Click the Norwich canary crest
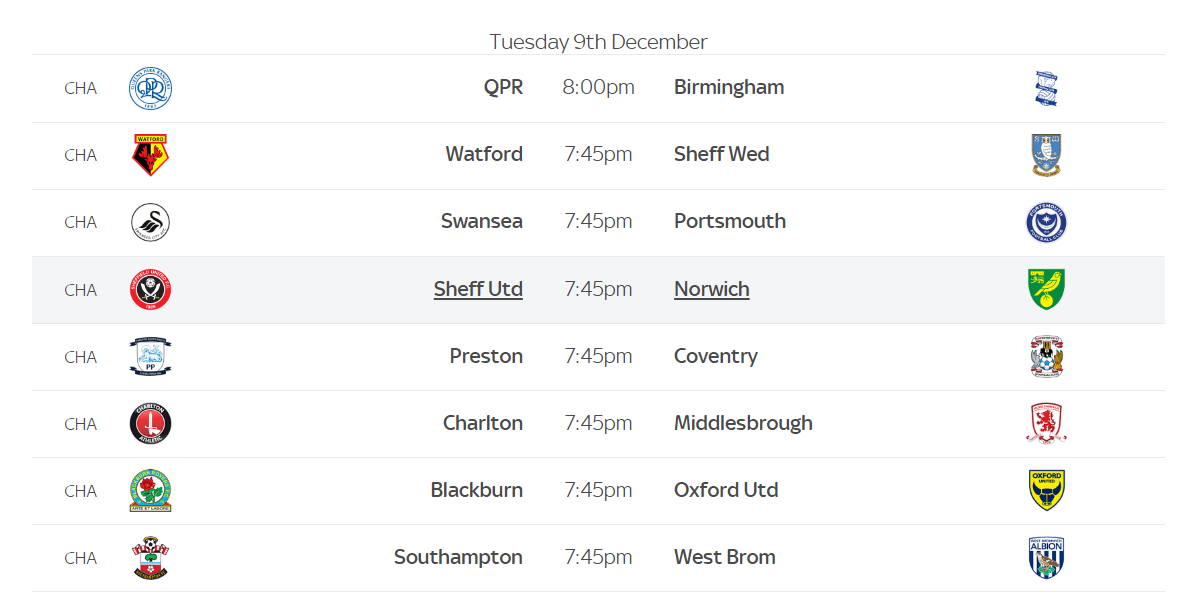The width and height of the screenshot is (1194, 606). [1046, 289]
